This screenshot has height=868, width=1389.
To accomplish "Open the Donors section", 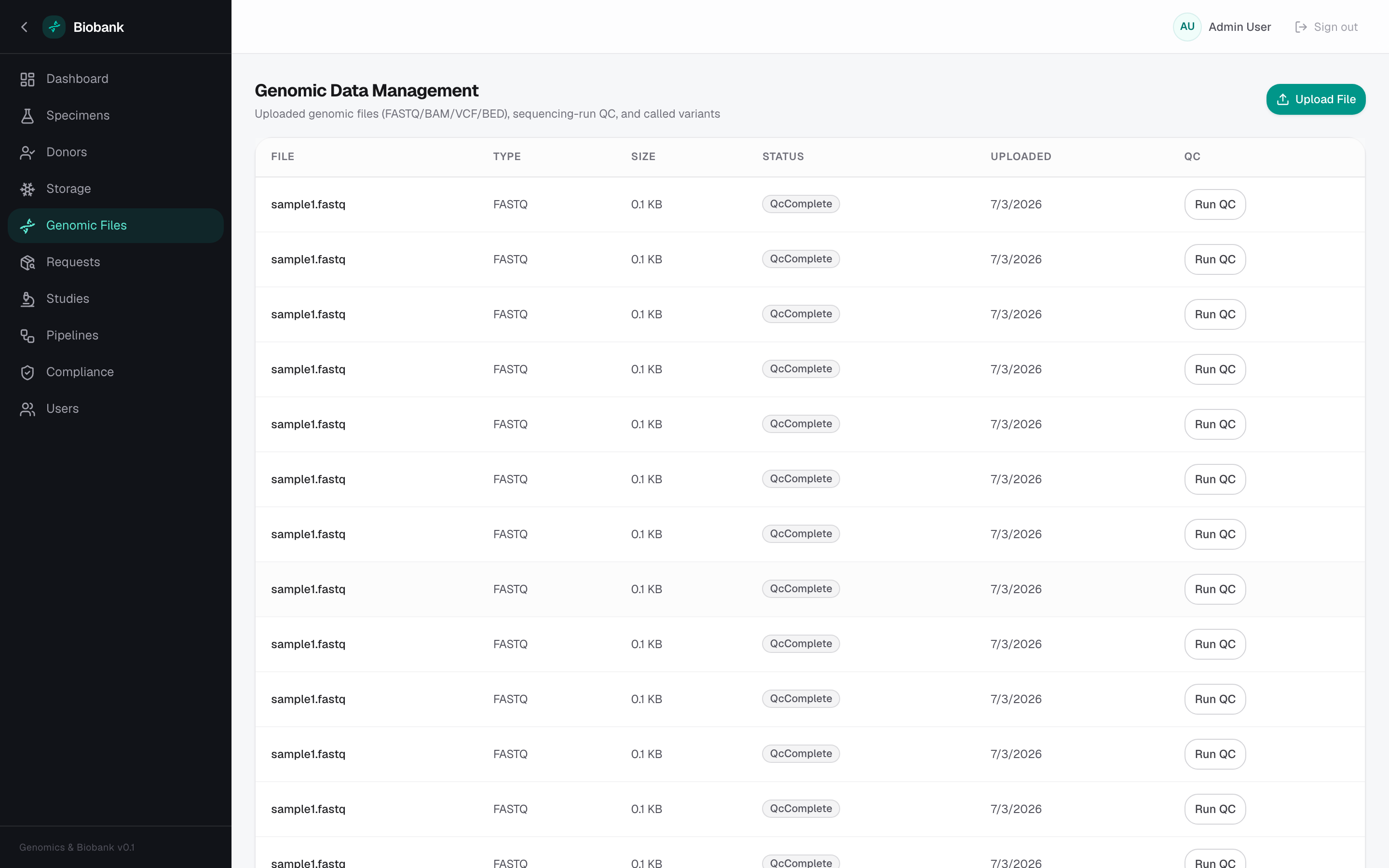I will pyautogui.click(x=115, y=153).
